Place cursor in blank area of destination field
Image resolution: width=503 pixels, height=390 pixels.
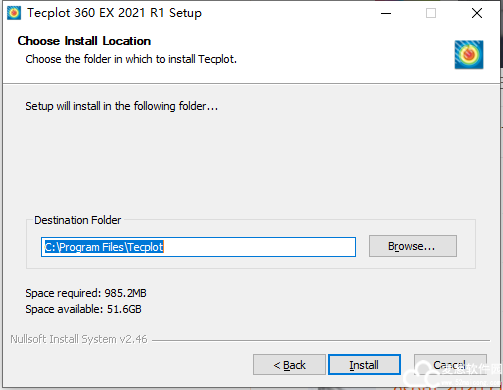(x=260, y=247)
